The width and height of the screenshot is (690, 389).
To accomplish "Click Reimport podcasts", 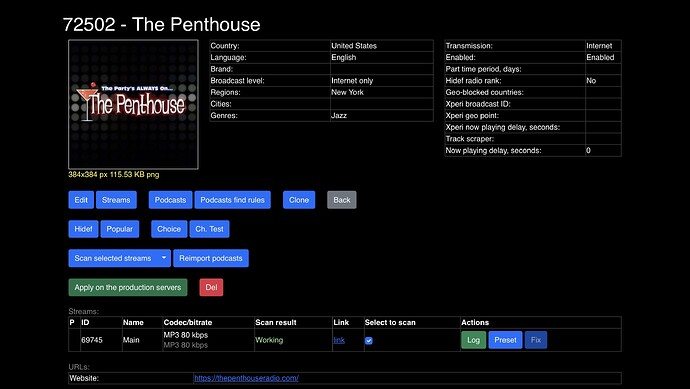I will (211, 258).
